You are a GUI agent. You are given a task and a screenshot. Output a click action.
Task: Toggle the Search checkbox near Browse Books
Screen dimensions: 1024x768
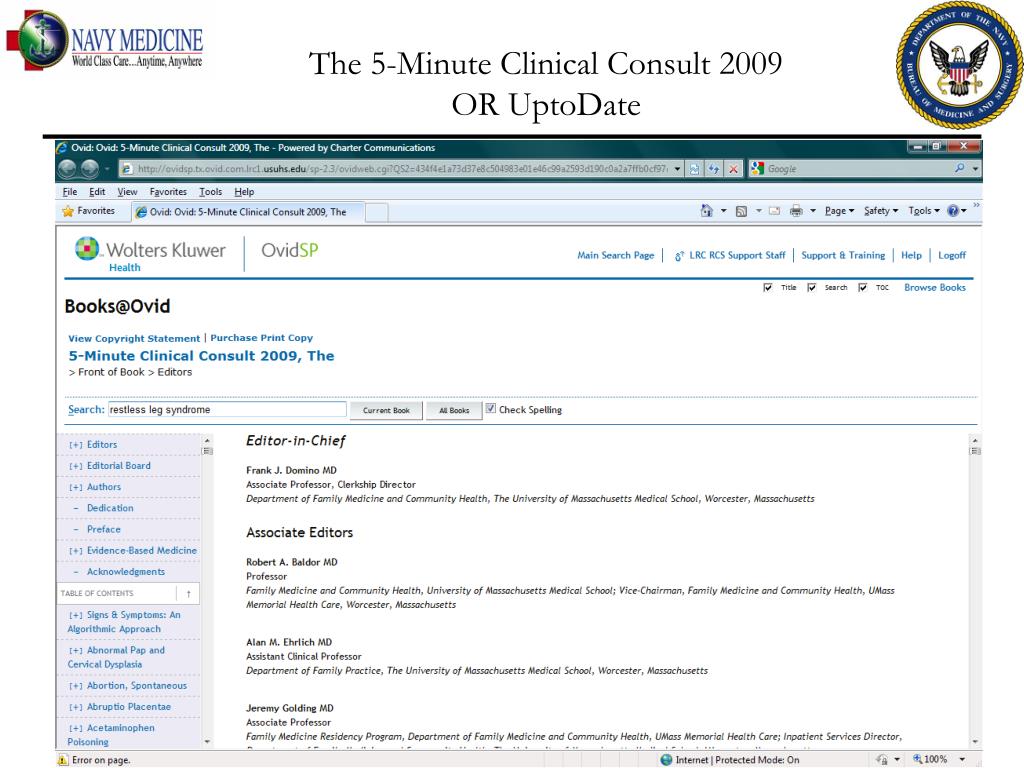(x=811, y=287)
